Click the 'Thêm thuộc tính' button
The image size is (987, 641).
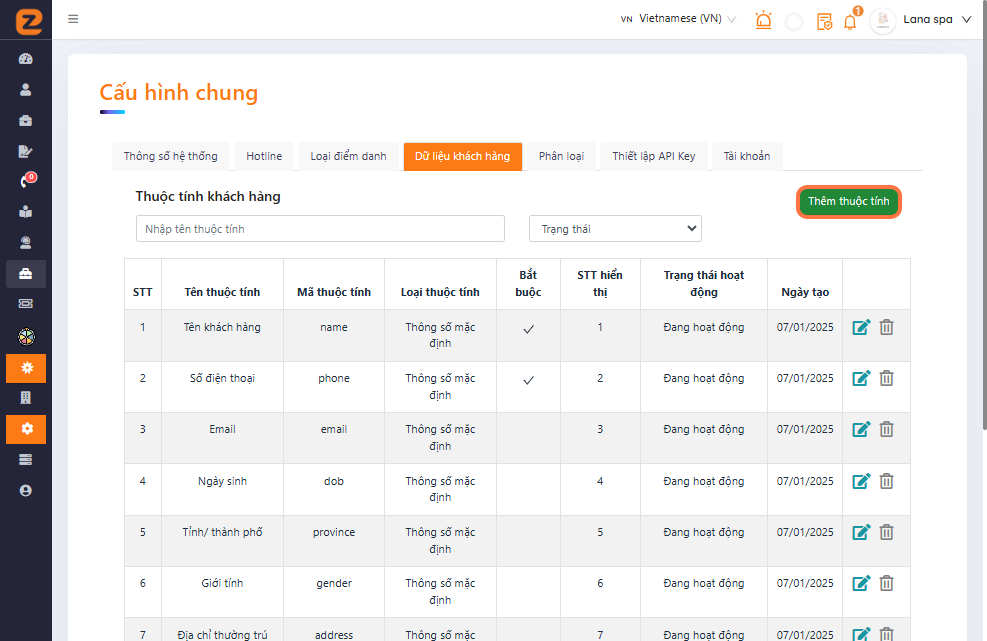pyautogui.click(x=848, y=201)
